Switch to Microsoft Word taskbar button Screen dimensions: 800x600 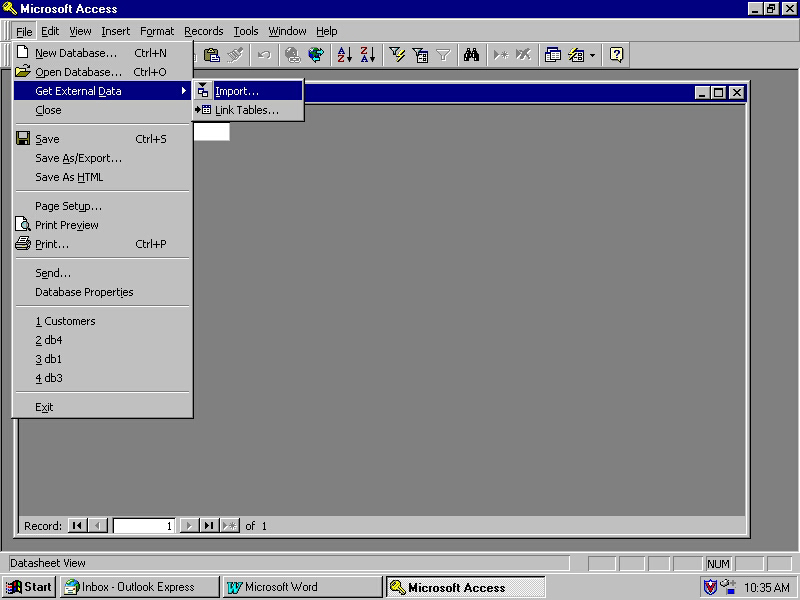[302, 587]
